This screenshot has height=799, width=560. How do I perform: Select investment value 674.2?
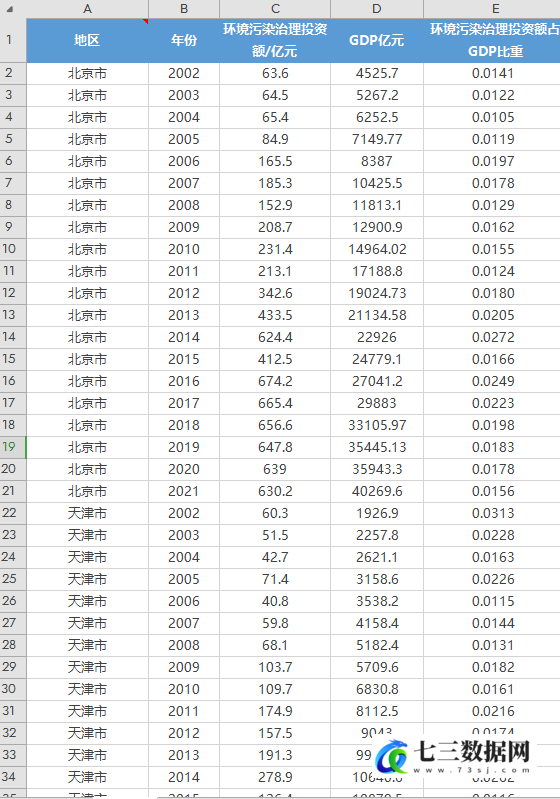pos(275,381)
